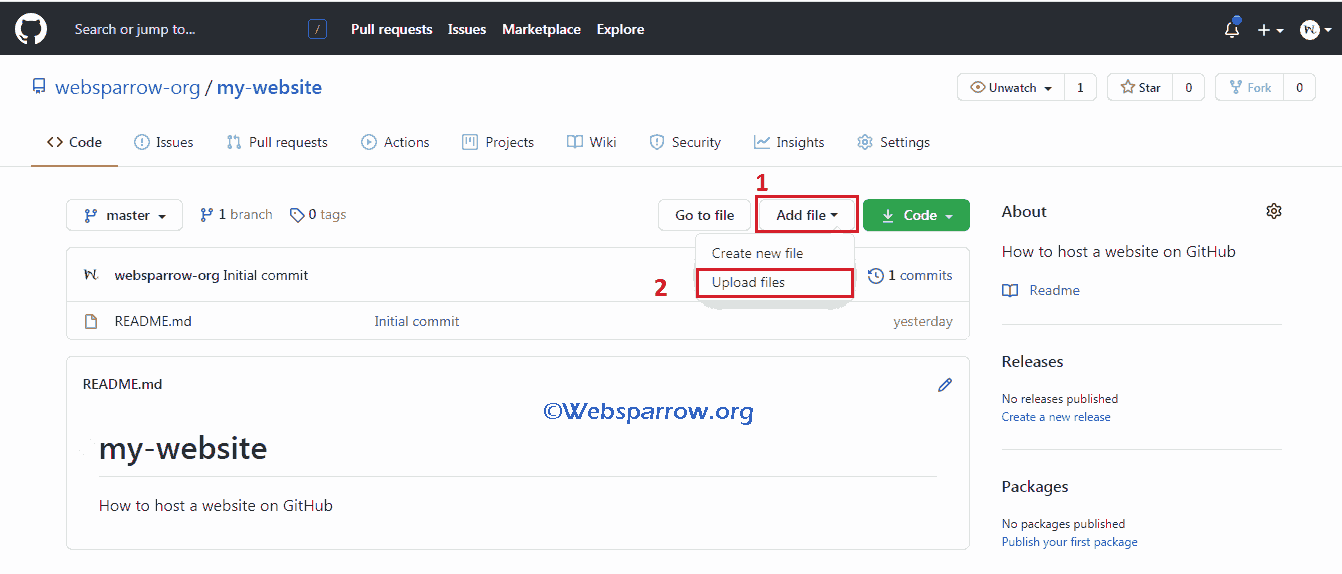Select Upload files from Add file menu
Screen dimensions: 1342x574
pos(748,283)
